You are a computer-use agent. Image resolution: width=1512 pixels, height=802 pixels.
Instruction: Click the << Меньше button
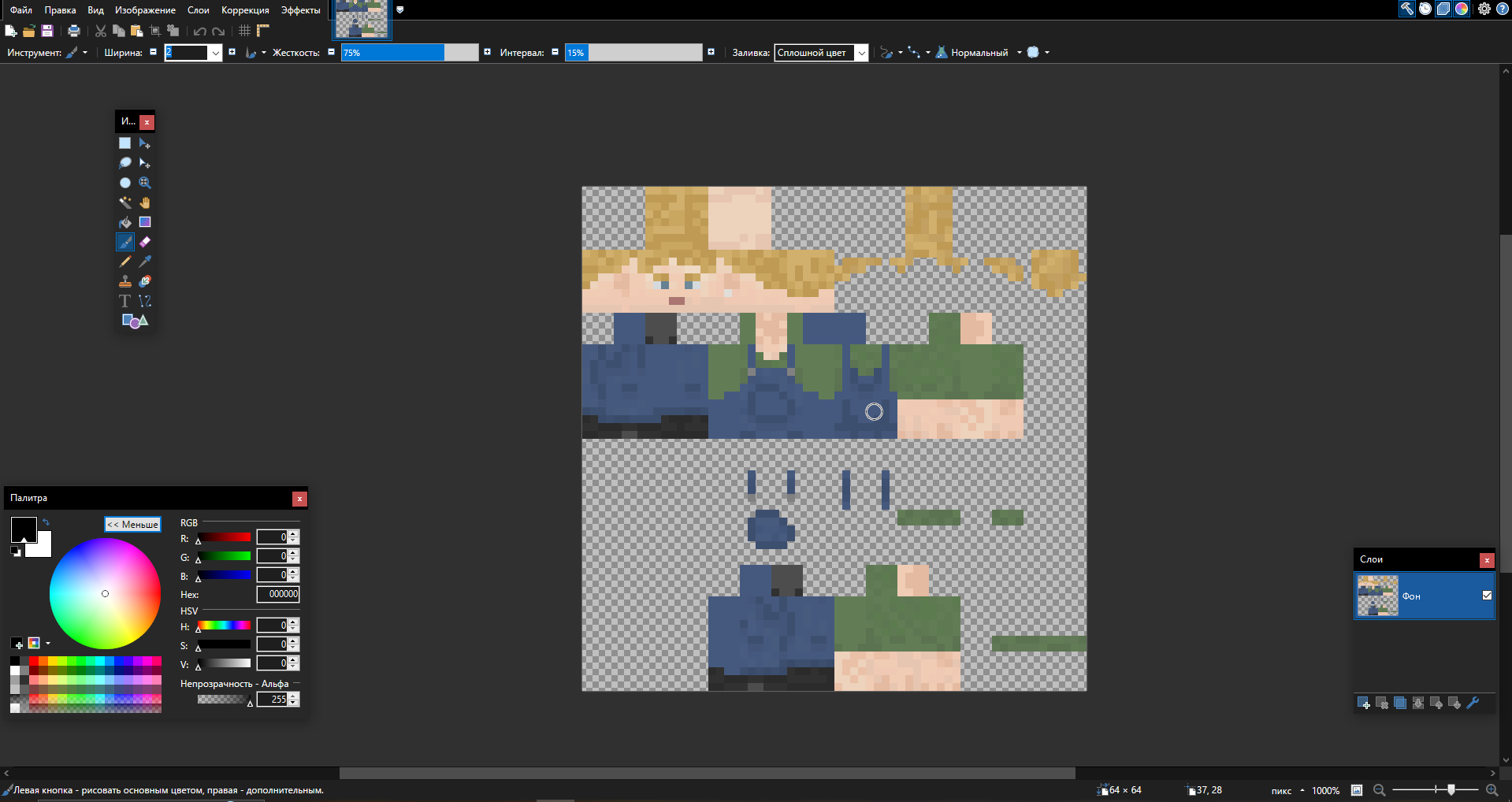point(132,525)
